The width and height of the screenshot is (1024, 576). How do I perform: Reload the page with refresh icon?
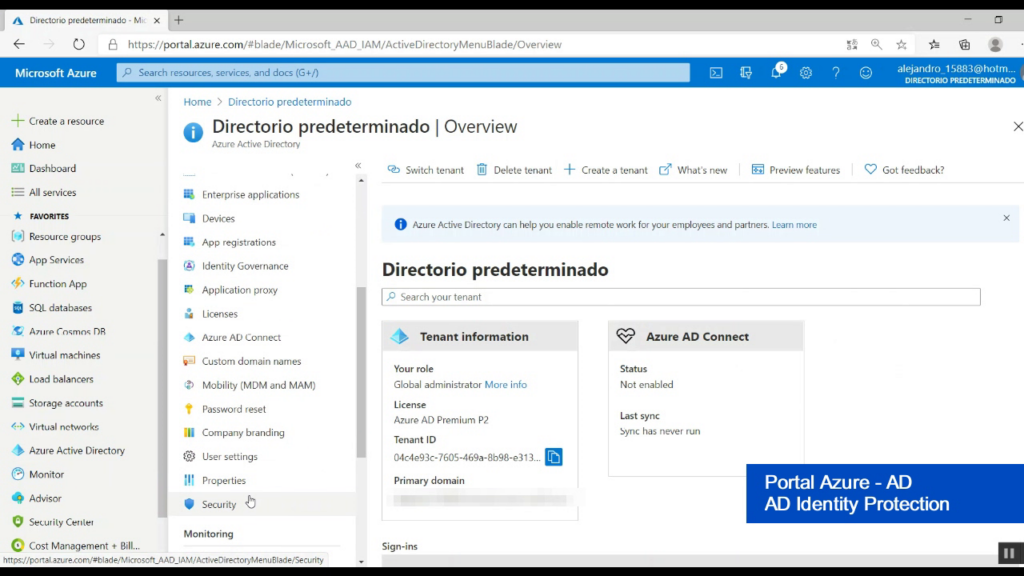click(x=78, y=44)
